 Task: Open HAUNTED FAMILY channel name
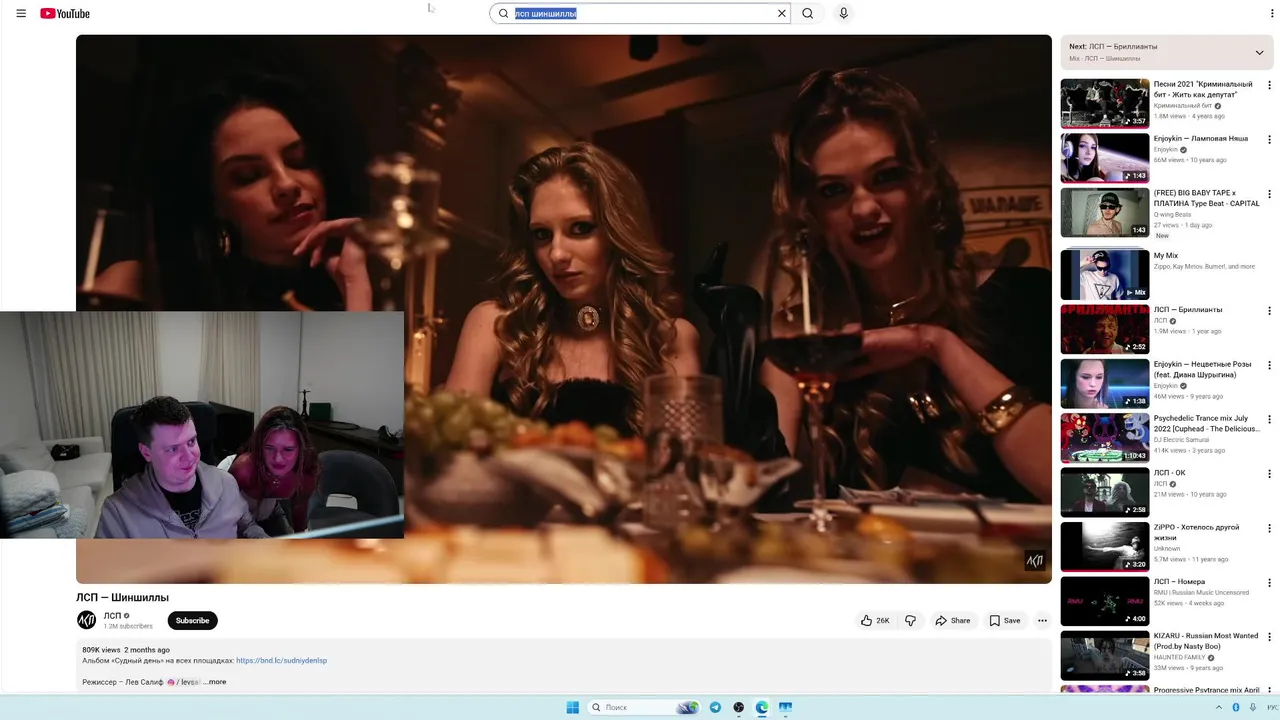click(1180, 657)
